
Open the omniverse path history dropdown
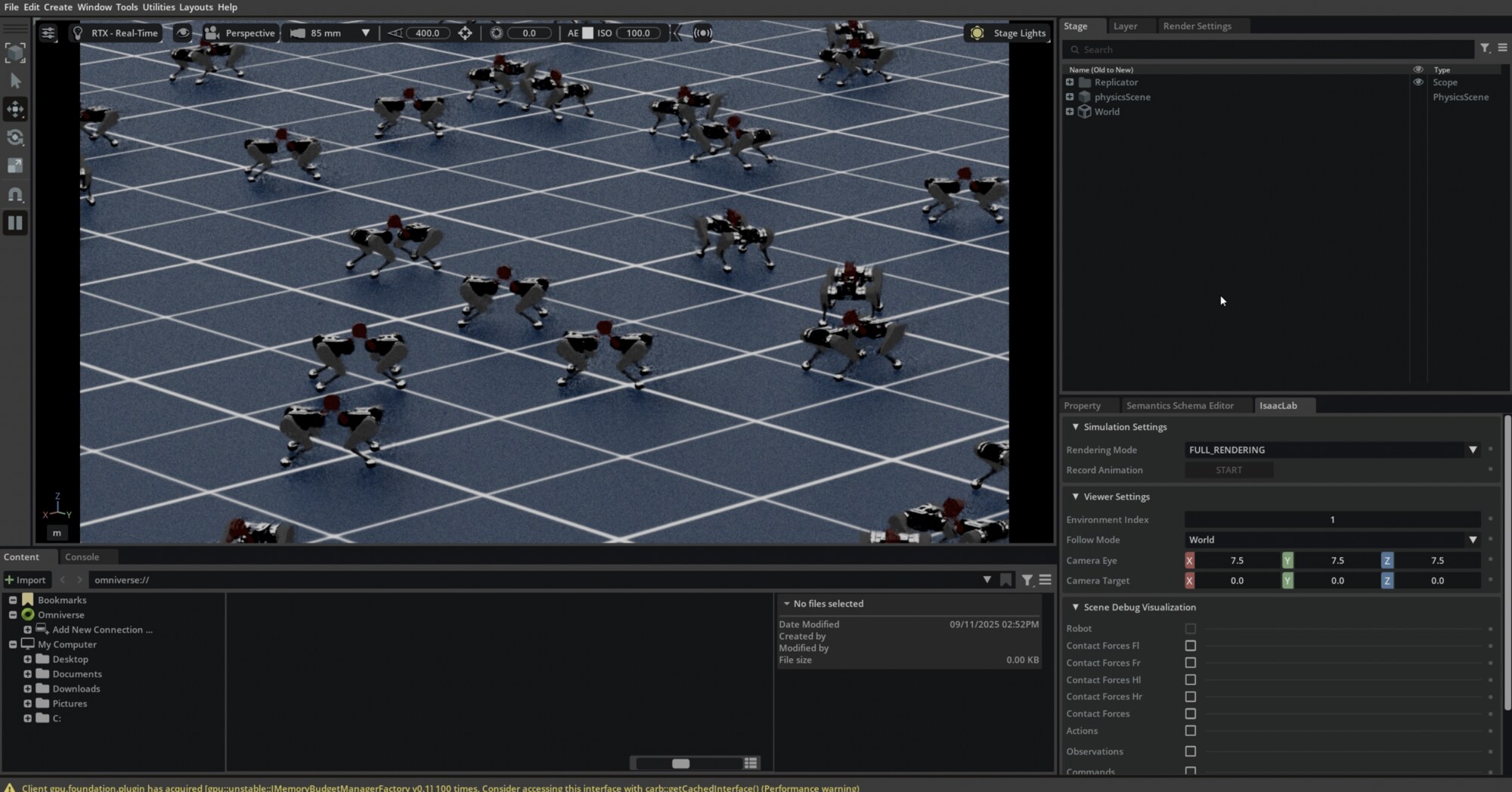click(x=987, y=580)
